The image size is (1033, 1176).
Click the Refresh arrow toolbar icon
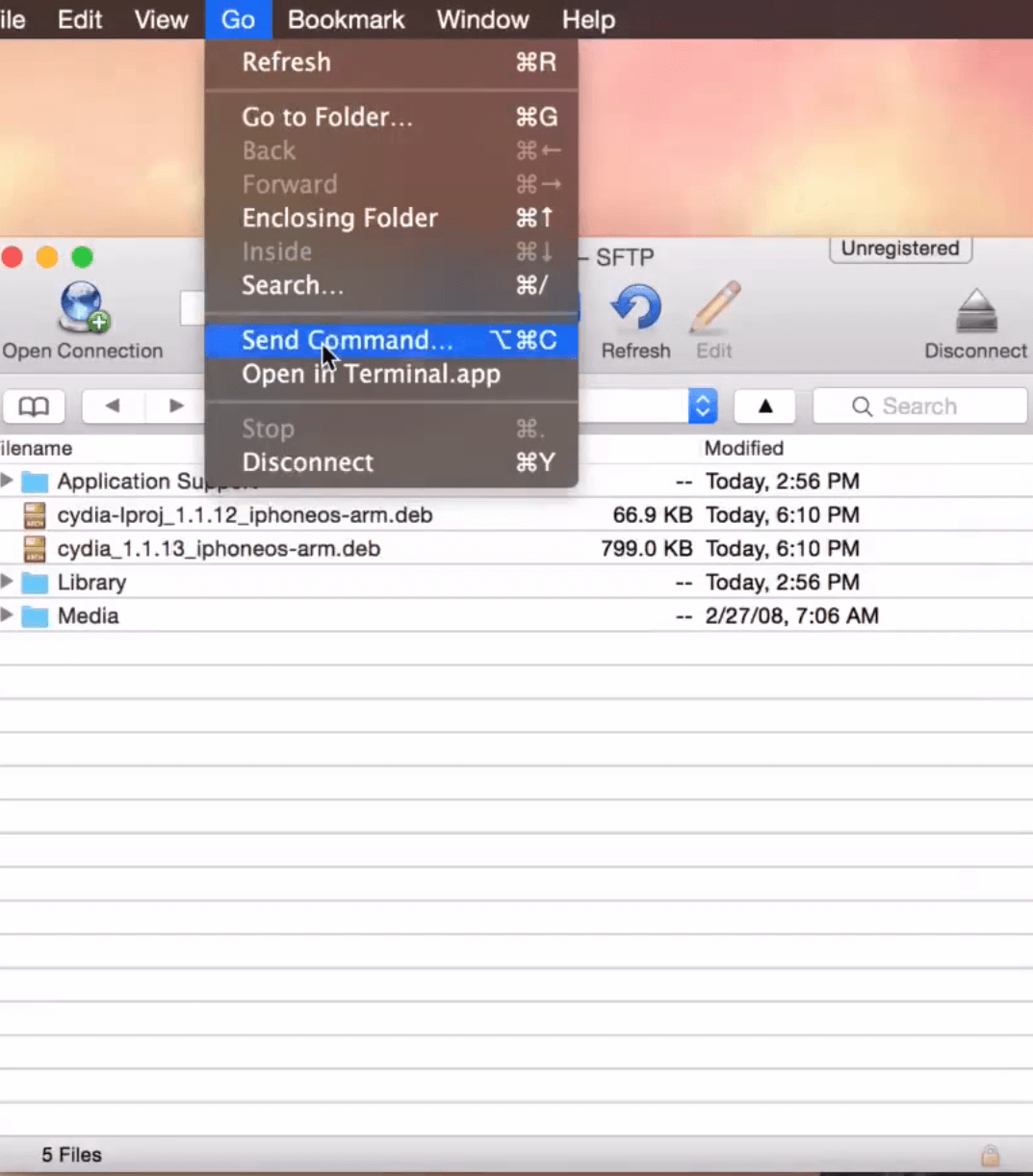pyautogui.click(x=635, y=310)
